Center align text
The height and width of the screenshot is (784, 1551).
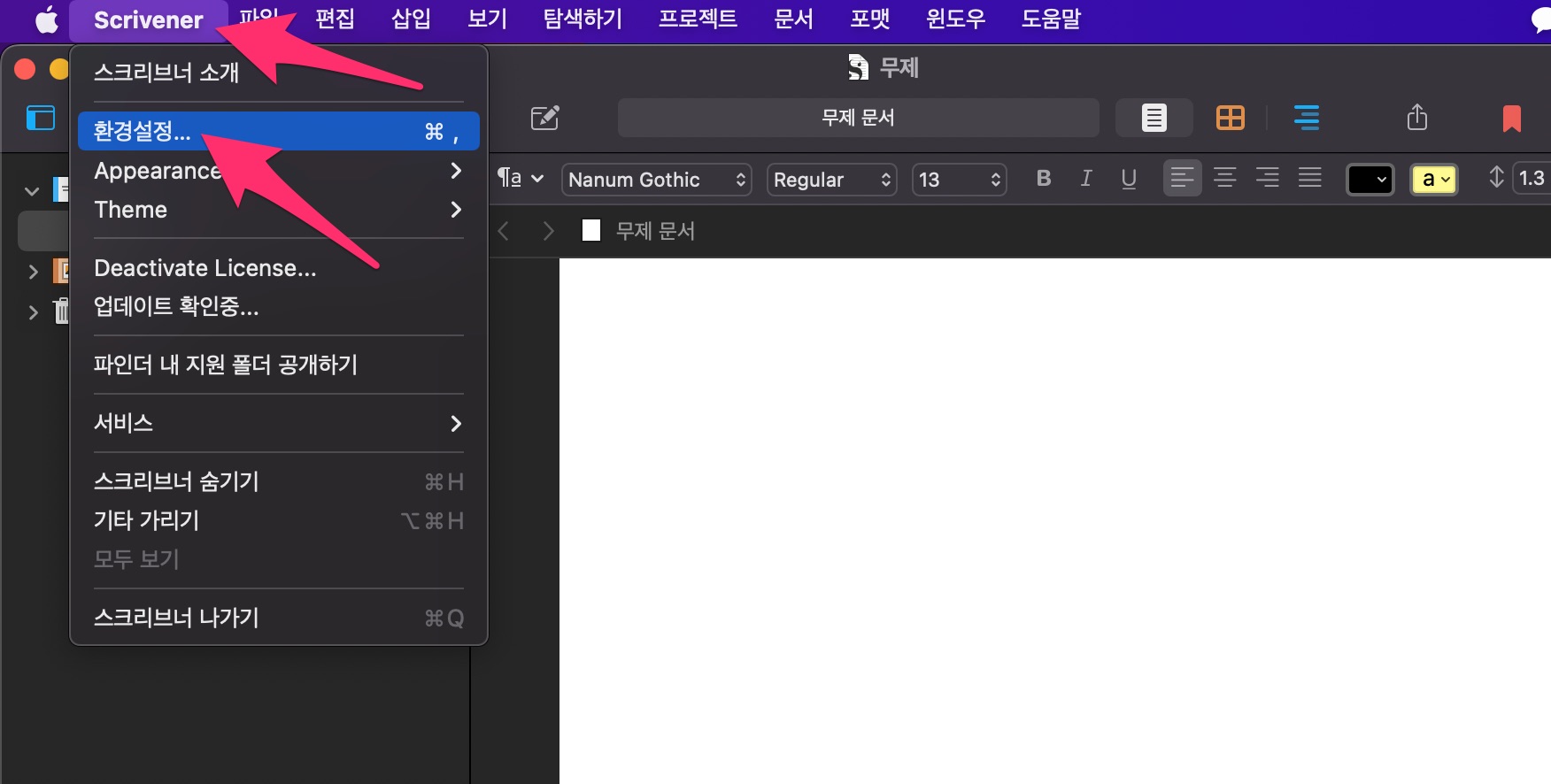point(1224,179)
